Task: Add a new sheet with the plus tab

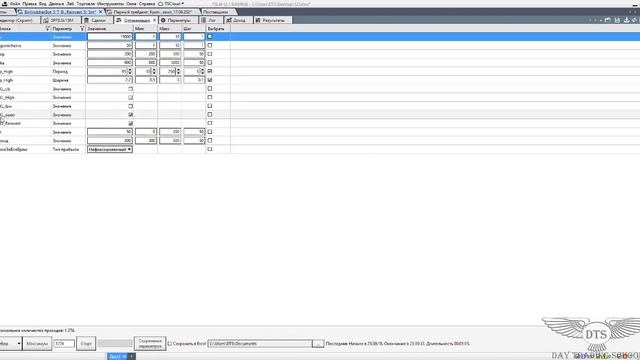Action: [x=131, y=356]
